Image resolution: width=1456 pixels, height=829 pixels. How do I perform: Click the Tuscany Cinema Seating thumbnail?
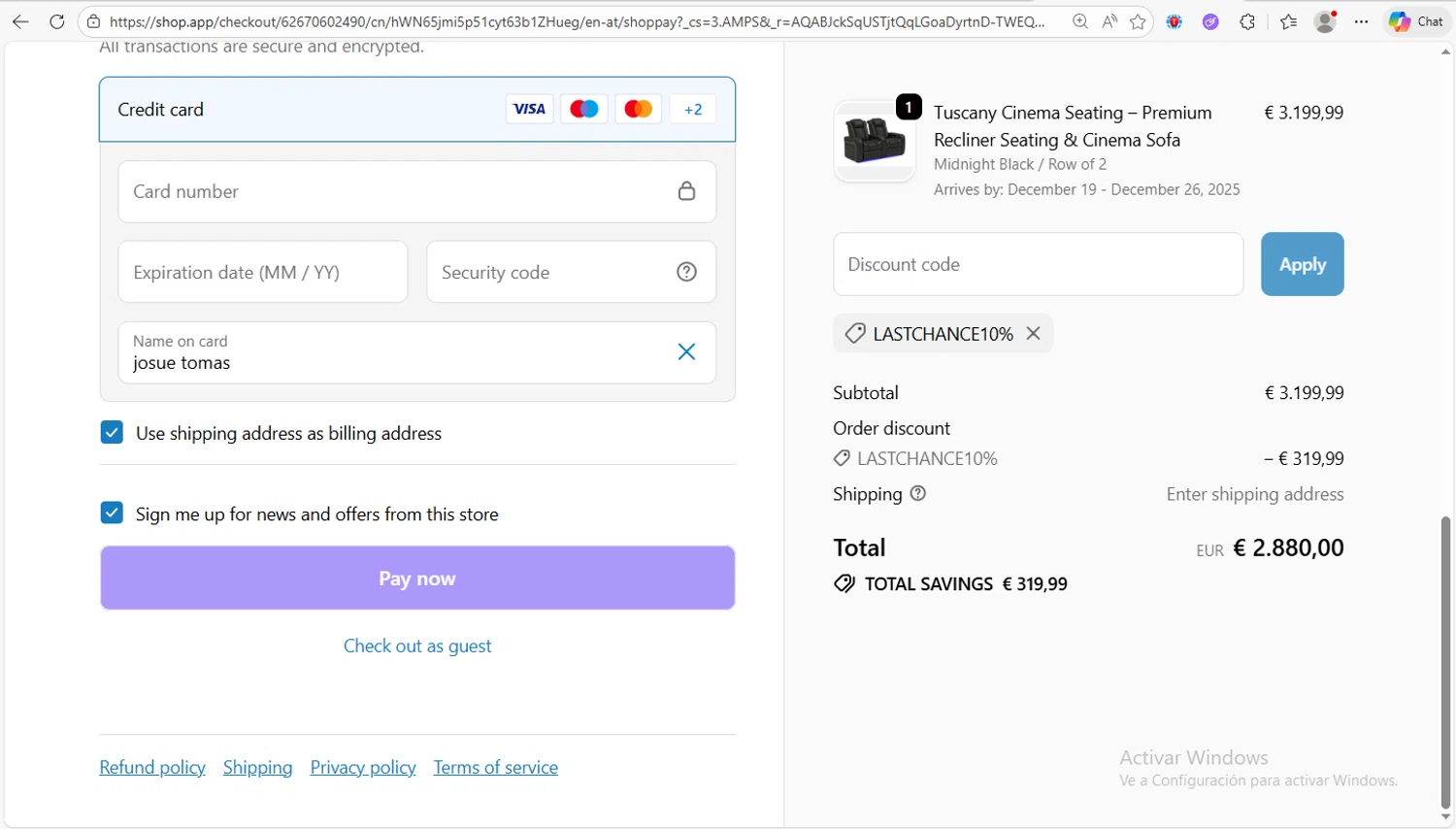(x=875, y=142)
